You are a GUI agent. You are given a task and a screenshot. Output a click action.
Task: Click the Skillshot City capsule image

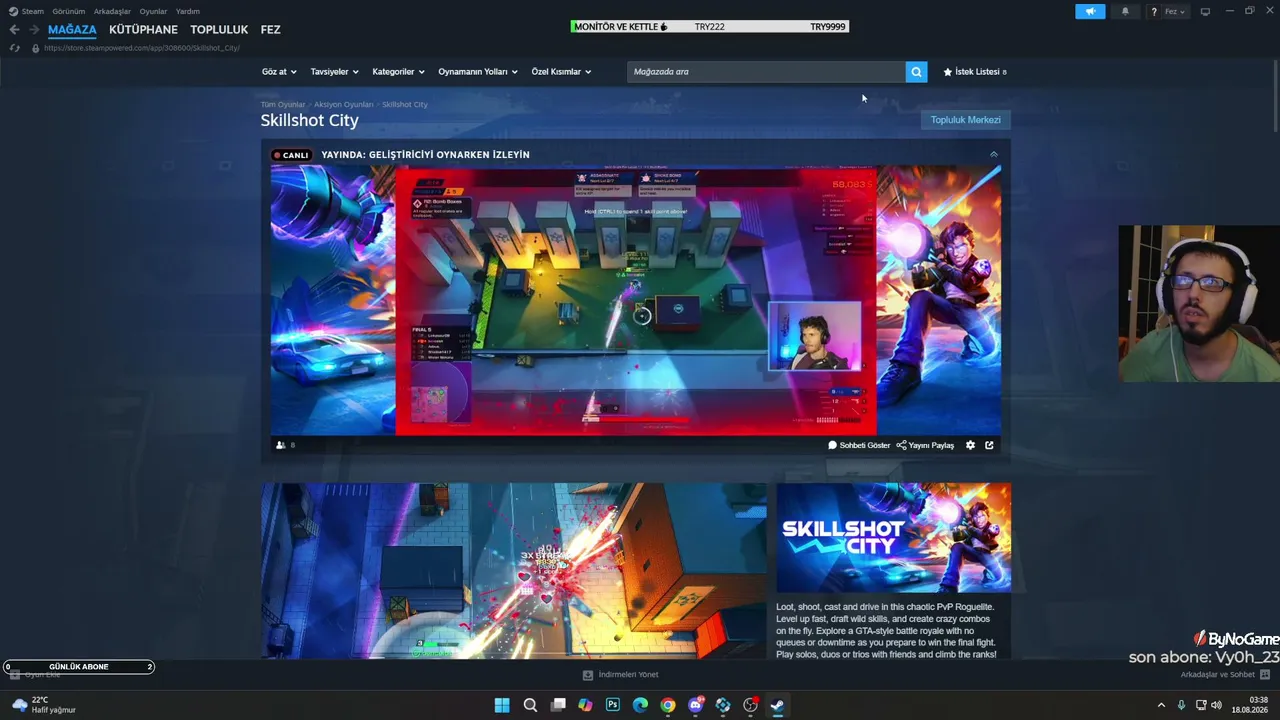(894, 538)
